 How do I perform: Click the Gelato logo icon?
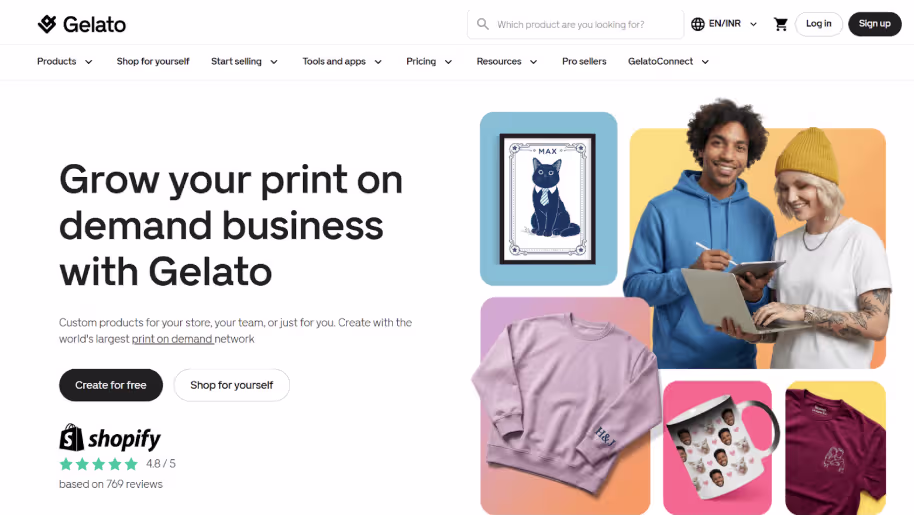tap(47, 24)
